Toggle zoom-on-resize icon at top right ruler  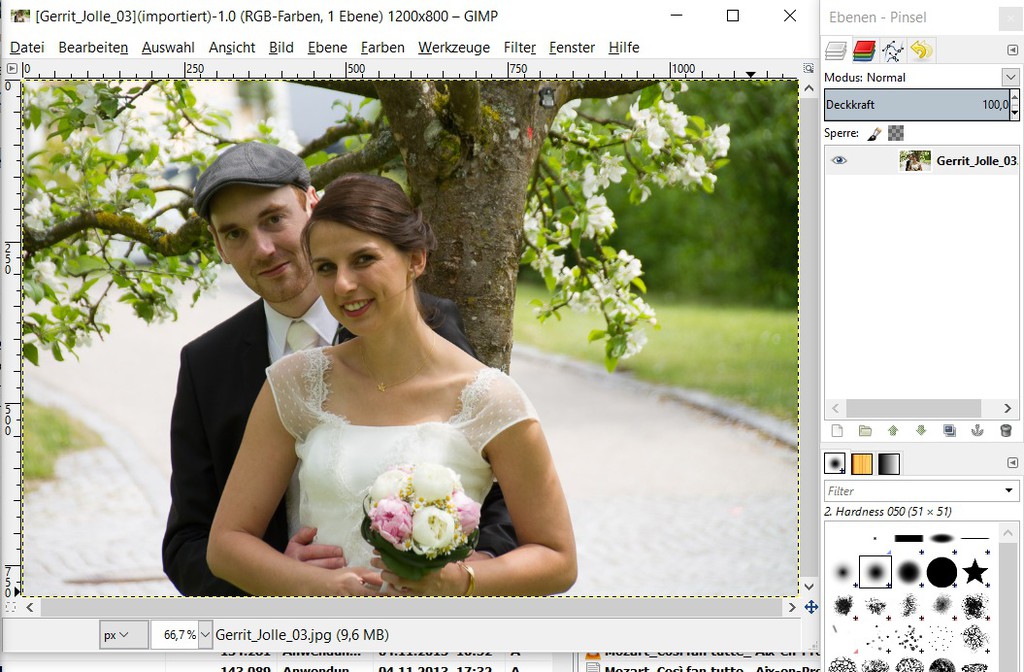808,69
